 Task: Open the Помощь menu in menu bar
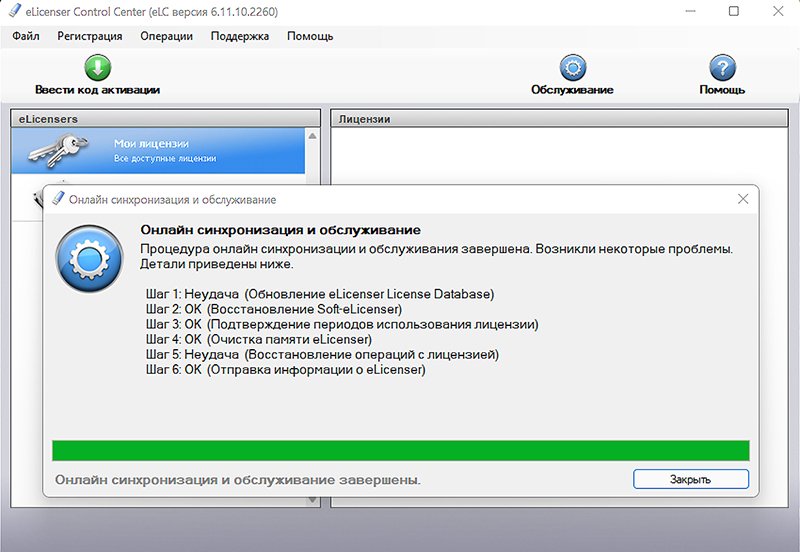[x=310, y=36]
